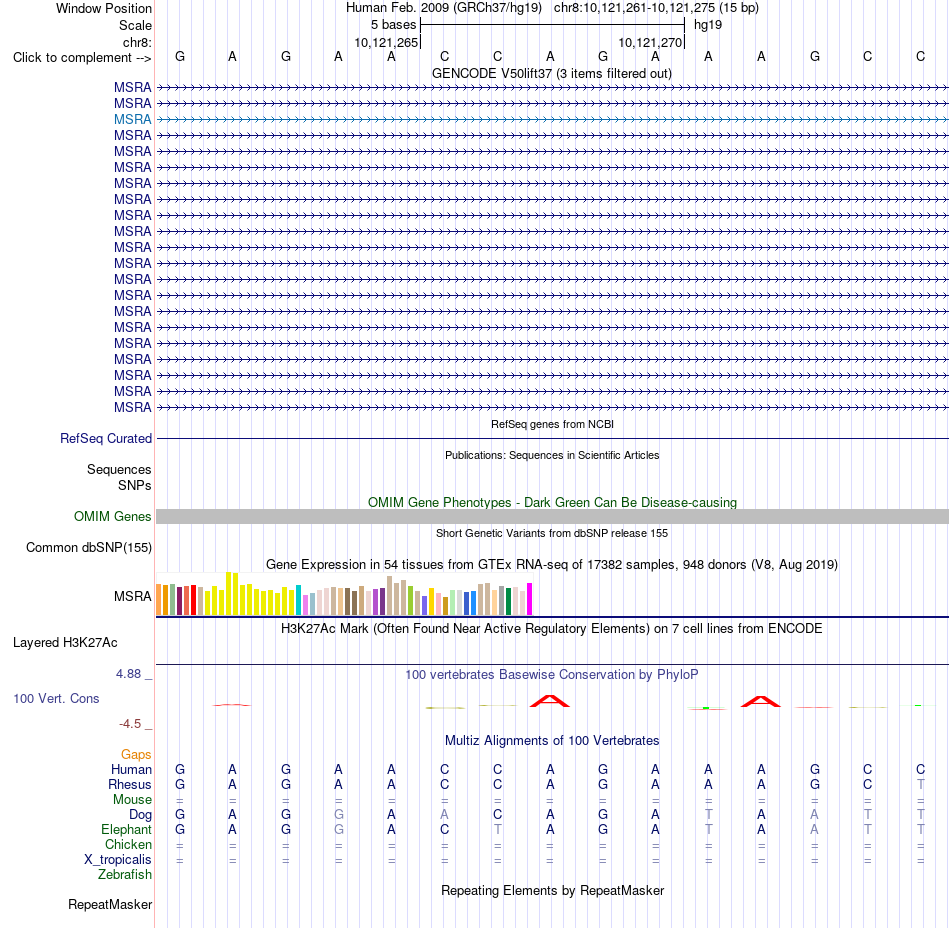This screenshot has width=950, height=928.
Task: Click the Window Position label
Action: [x=104, y=8]
